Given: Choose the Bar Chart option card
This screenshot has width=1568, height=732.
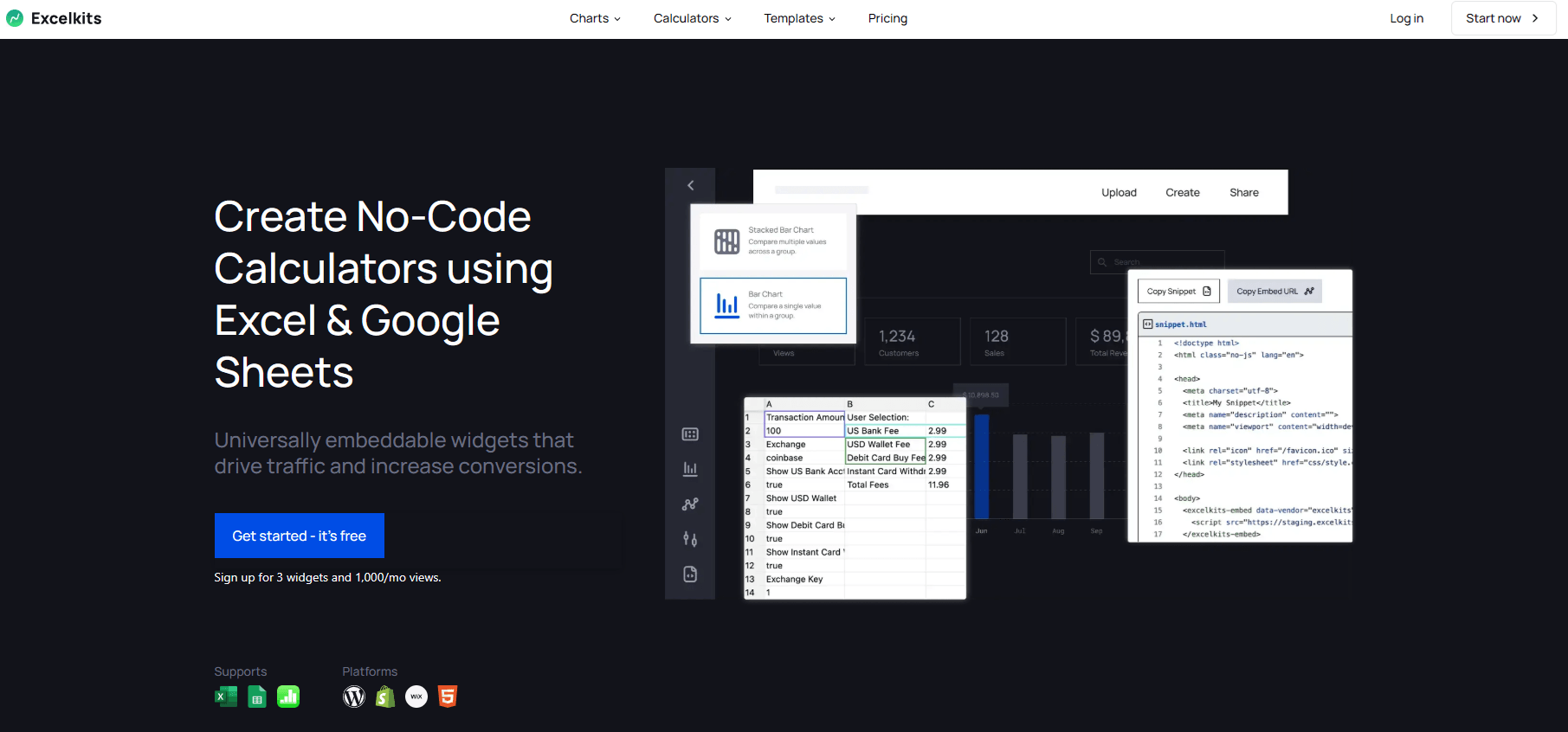Looking at the screenshot, I should [773, 305].
